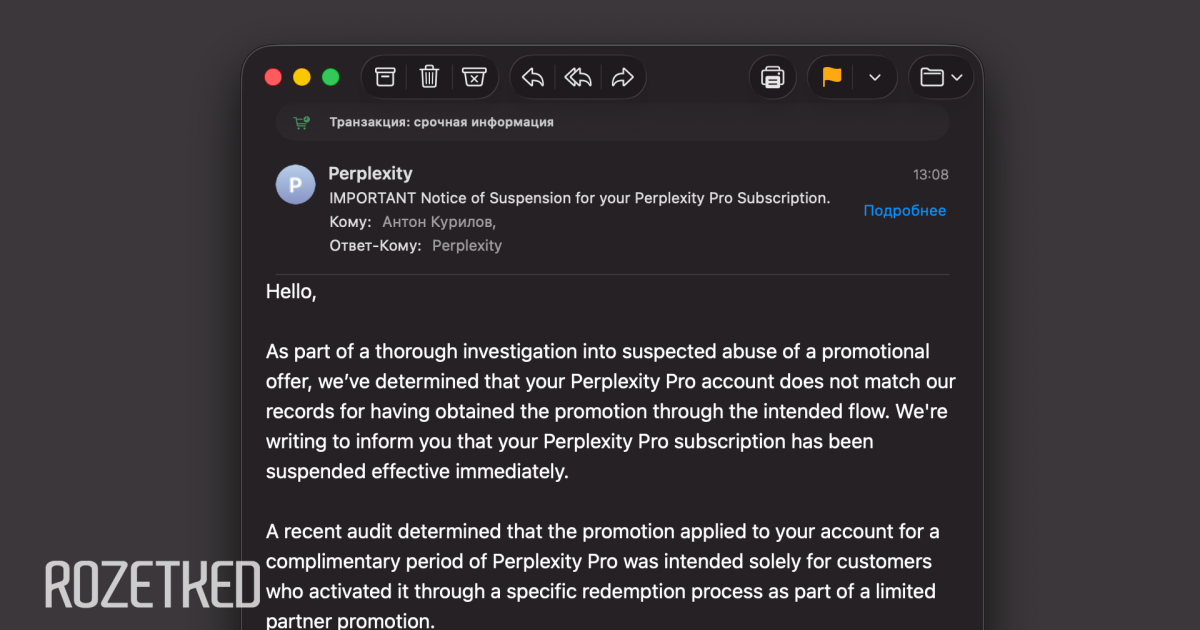The height and width of the screenshot is (630, 1200).
Task: Toggle the orange flag on this message
Action: point(832,77)
